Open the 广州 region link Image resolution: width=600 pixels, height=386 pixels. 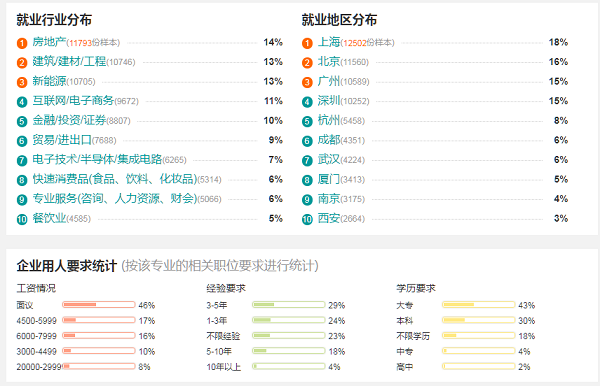[x=329, y=81]
